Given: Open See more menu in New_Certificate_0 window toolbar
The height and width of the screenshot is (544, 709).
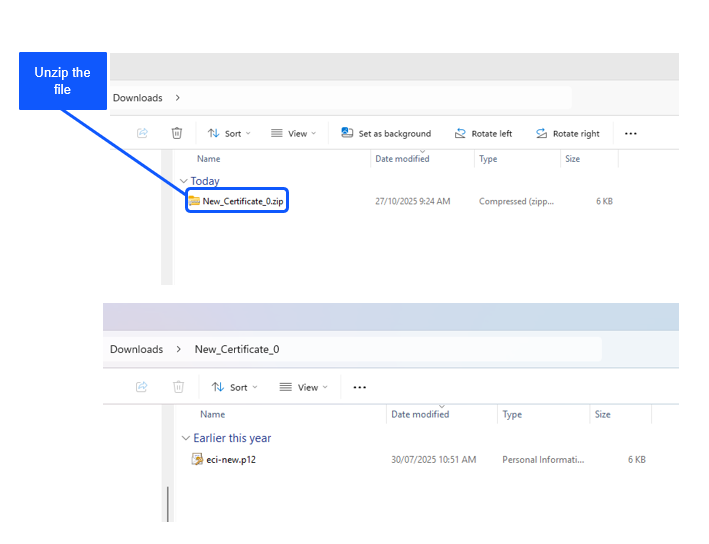Looking at the screenshot, I should pos(360,387).
